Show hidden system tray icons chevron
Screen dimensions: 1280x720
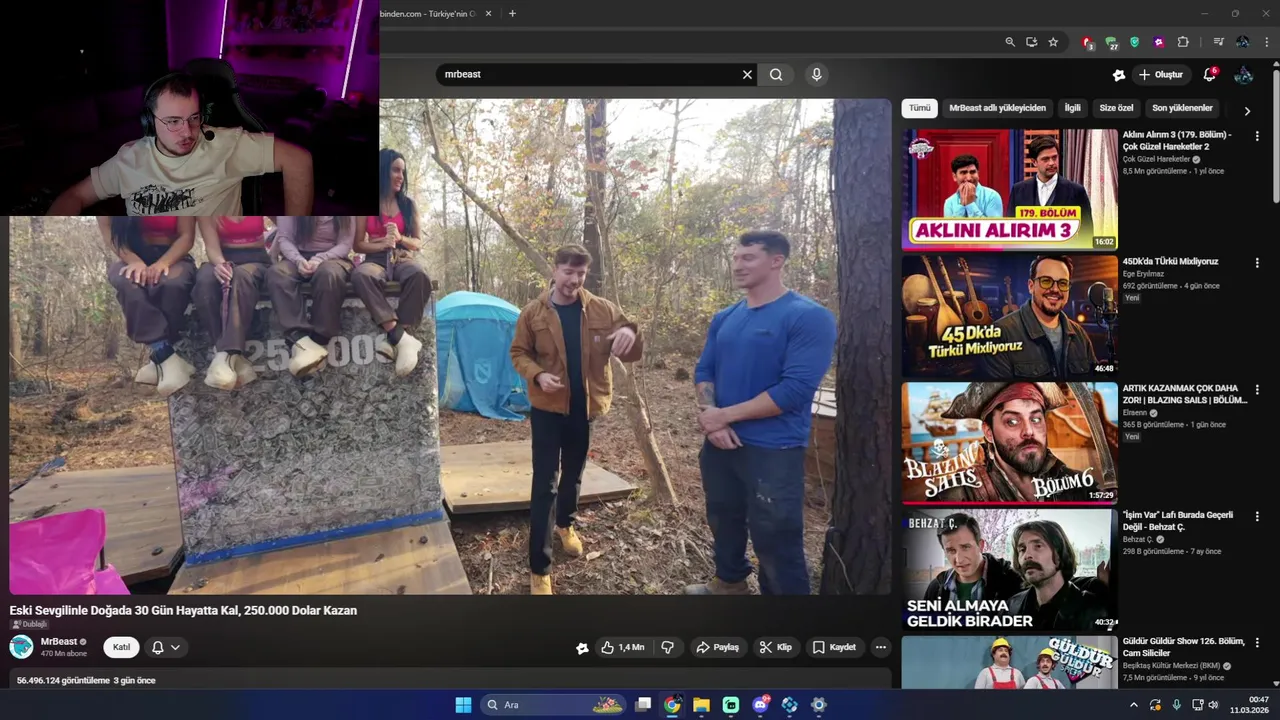click(1133, 705)
